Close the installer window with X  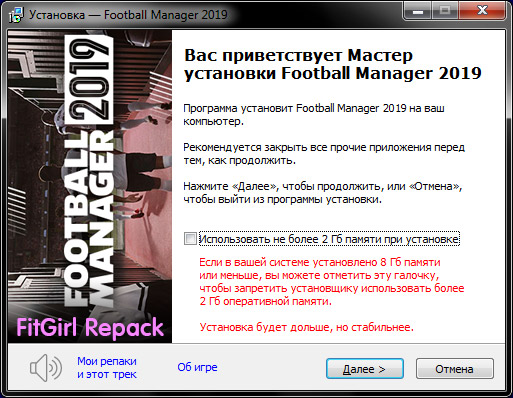click(x=482, y=11)
